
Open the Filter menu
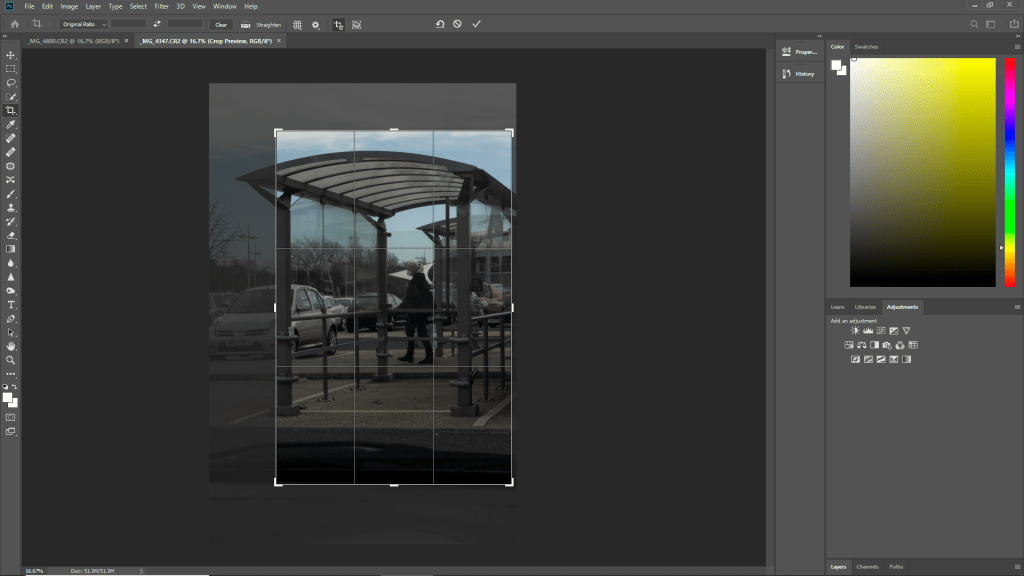pyautogui.click(x=161, y=6)
